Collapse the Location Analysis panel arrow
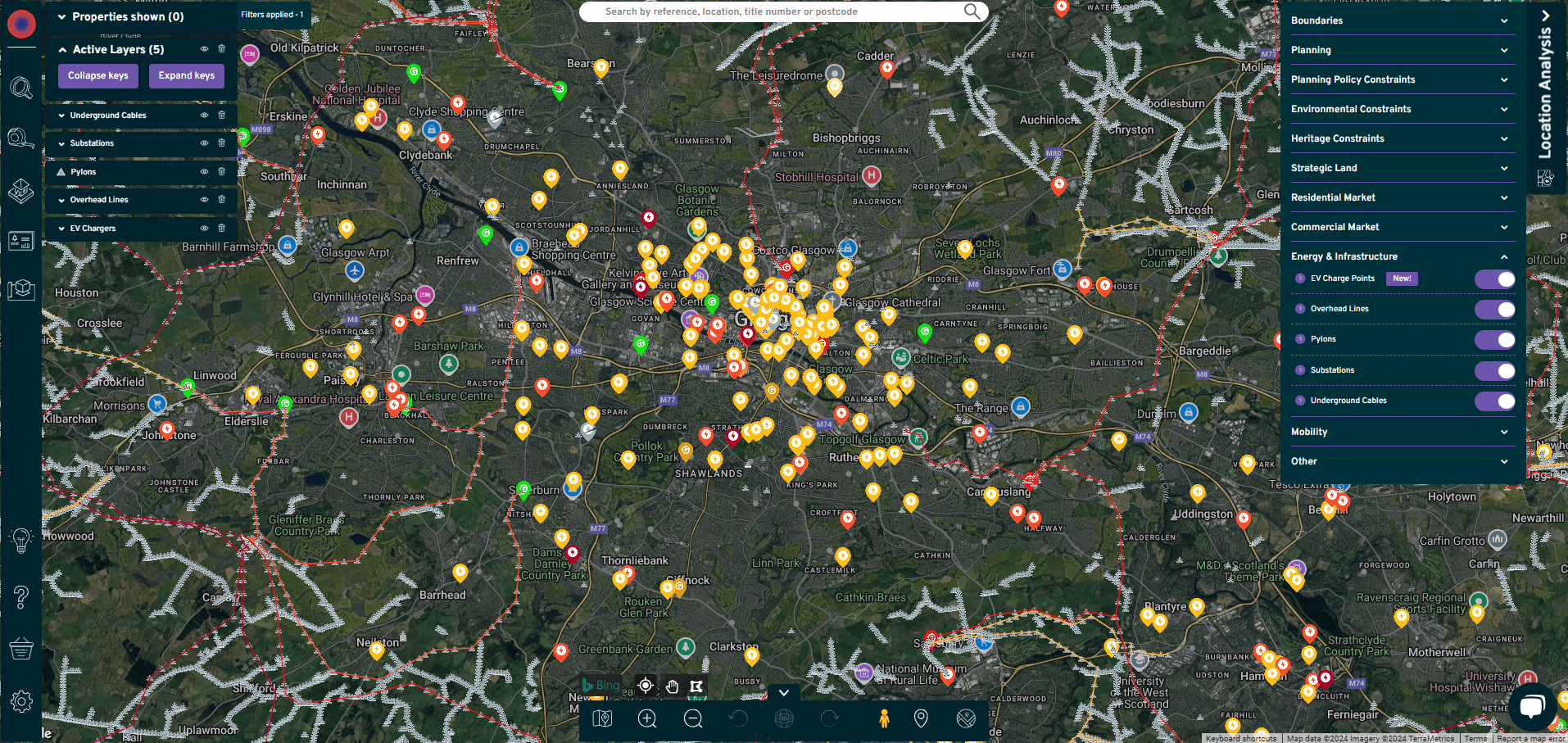This screenshot has height=743, width=1568. [x=1545, y=16]
